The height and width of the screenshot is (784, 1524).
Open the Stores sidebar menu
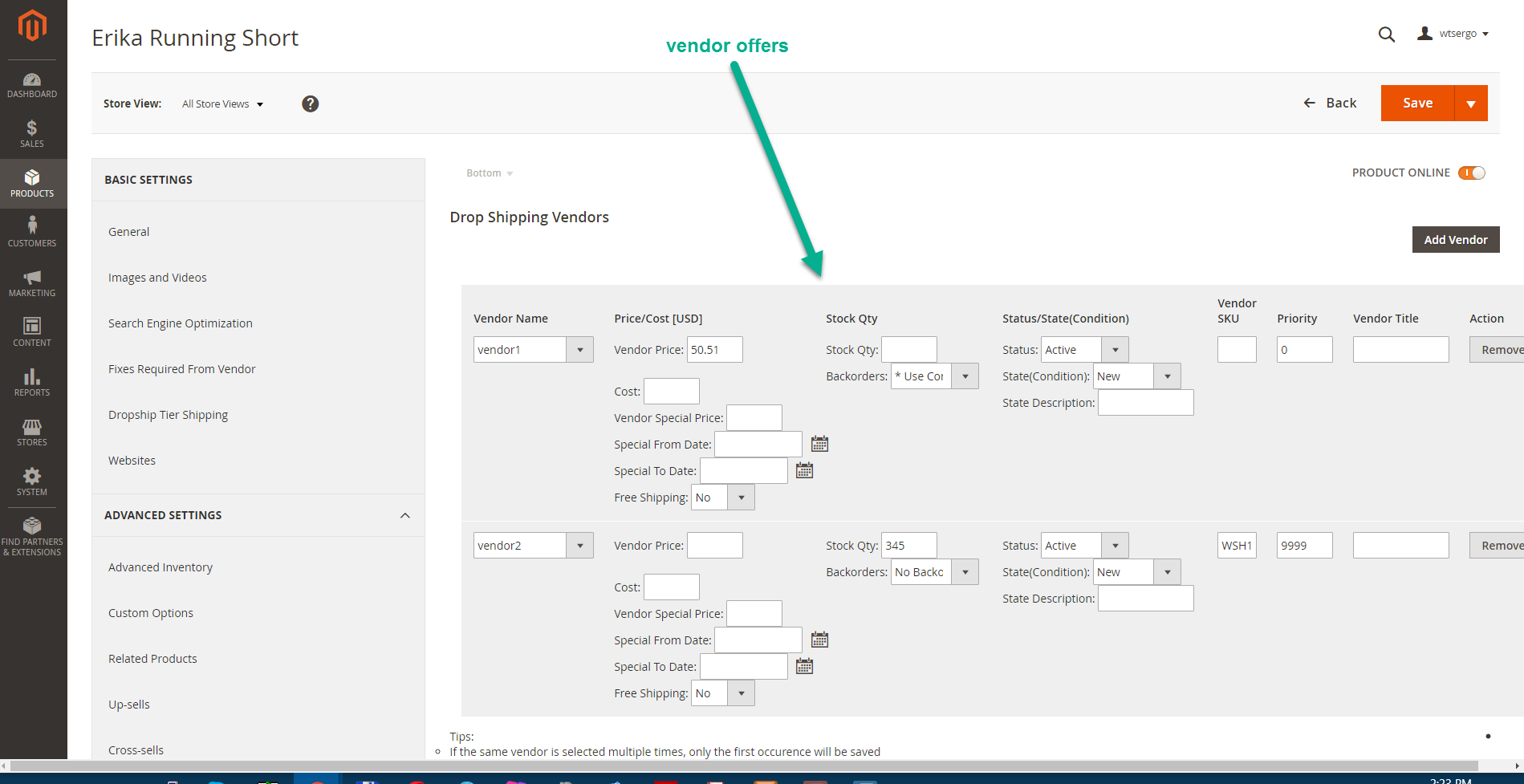pyautogui.click(x=32, y=433)
